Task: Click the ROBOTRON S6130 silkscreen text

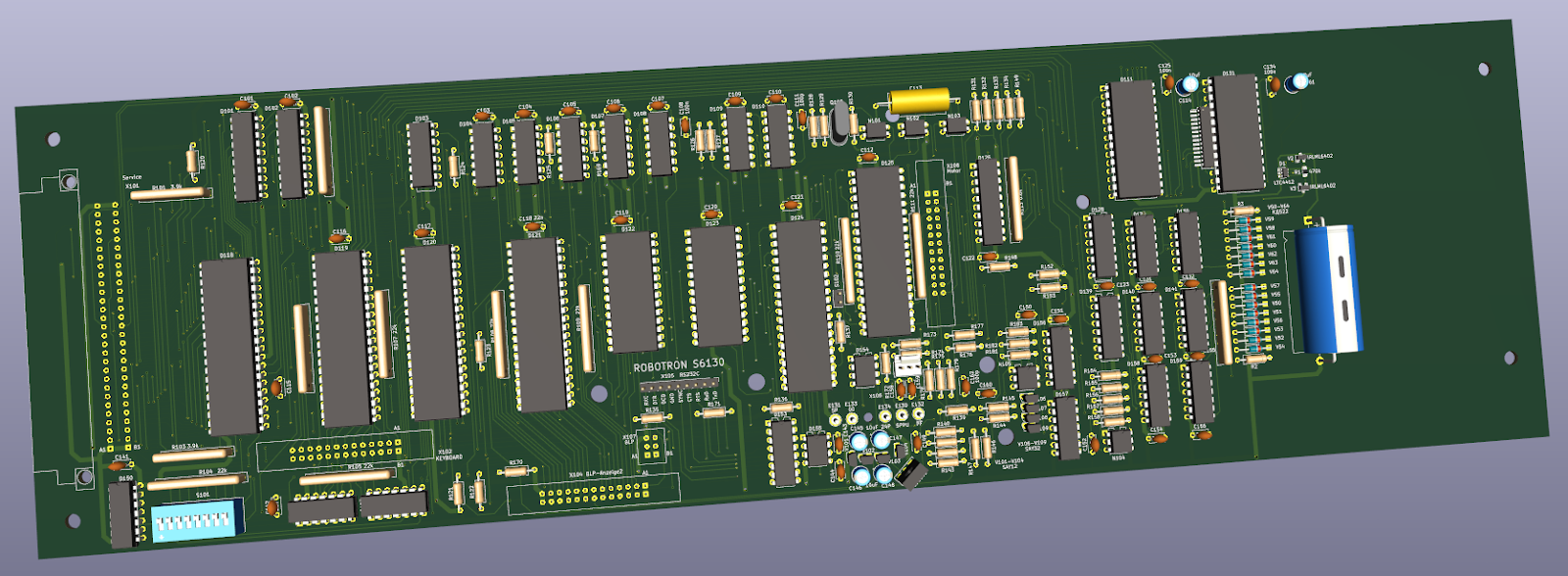Action: 679,364
